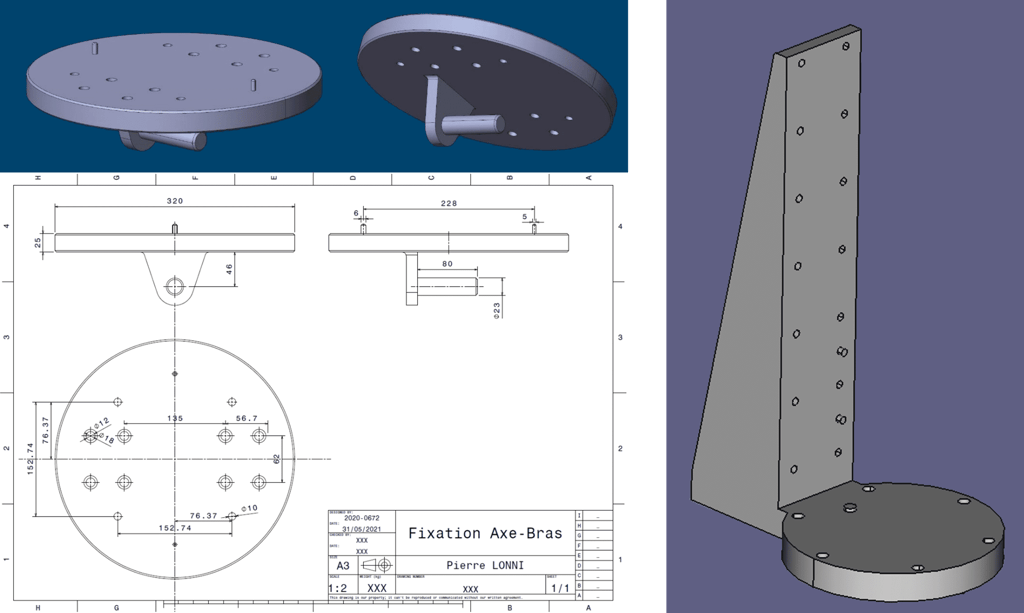Click the drawing title "Fixation Axe-Bras"

(485, 533)
